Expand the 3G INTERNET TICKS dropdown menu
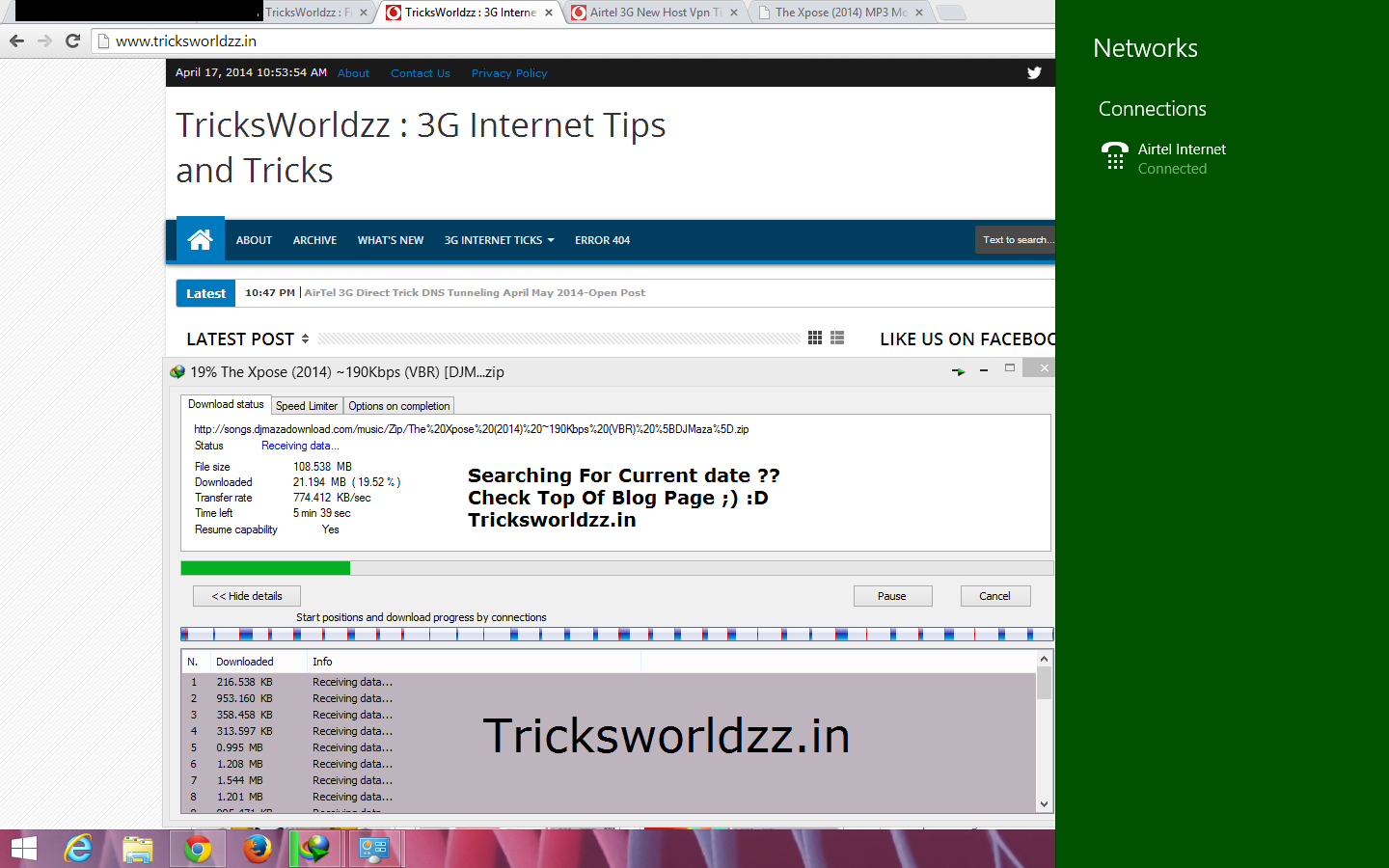Image resolution: width=1389 pixels, height=868 pixels. [x=499, y=240]
